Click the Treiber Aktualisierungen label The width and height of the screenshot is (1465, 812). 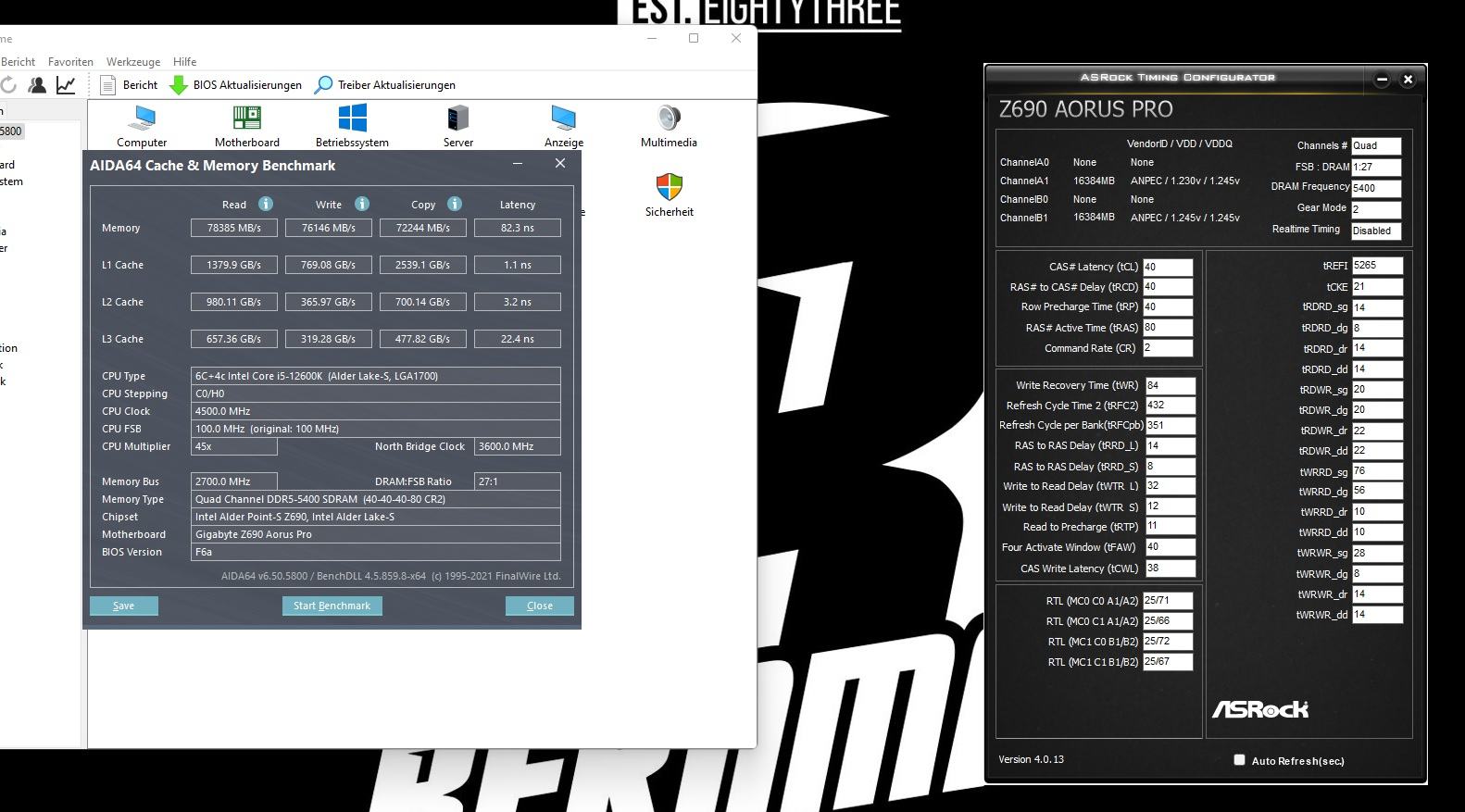pos(396,85)
